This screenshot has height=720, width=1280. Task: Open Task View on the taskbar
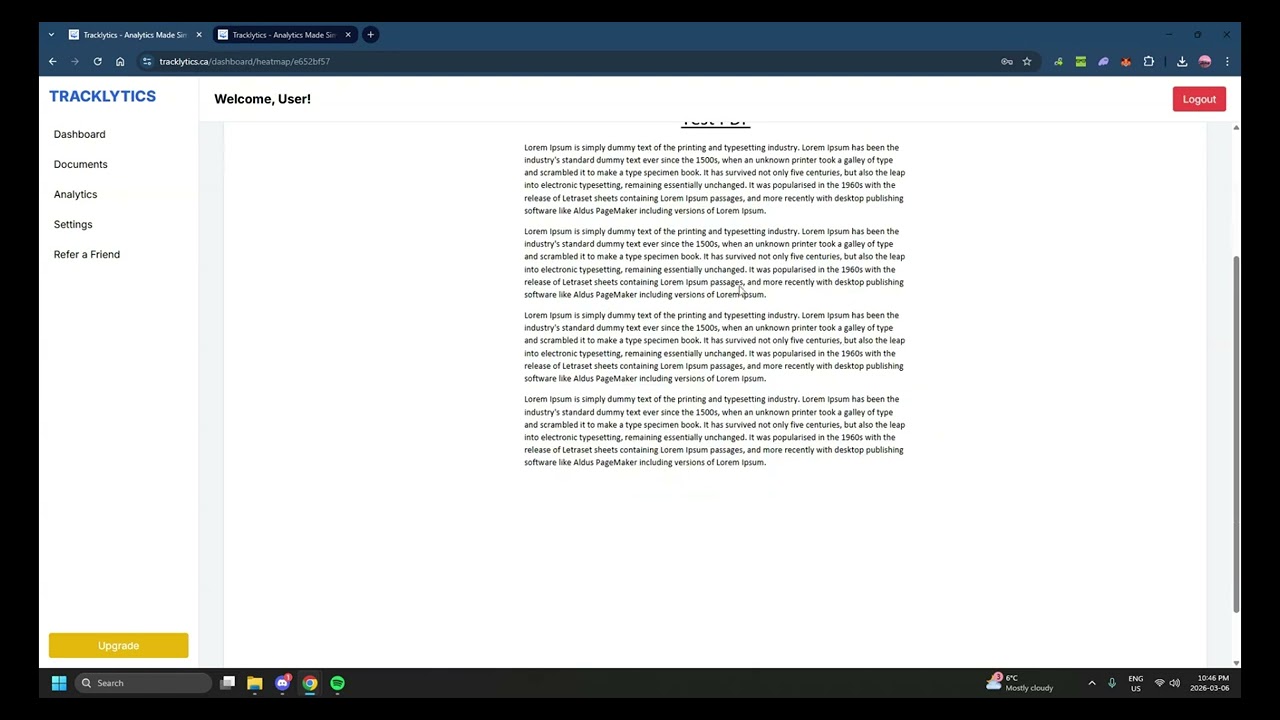click(228, 683)
